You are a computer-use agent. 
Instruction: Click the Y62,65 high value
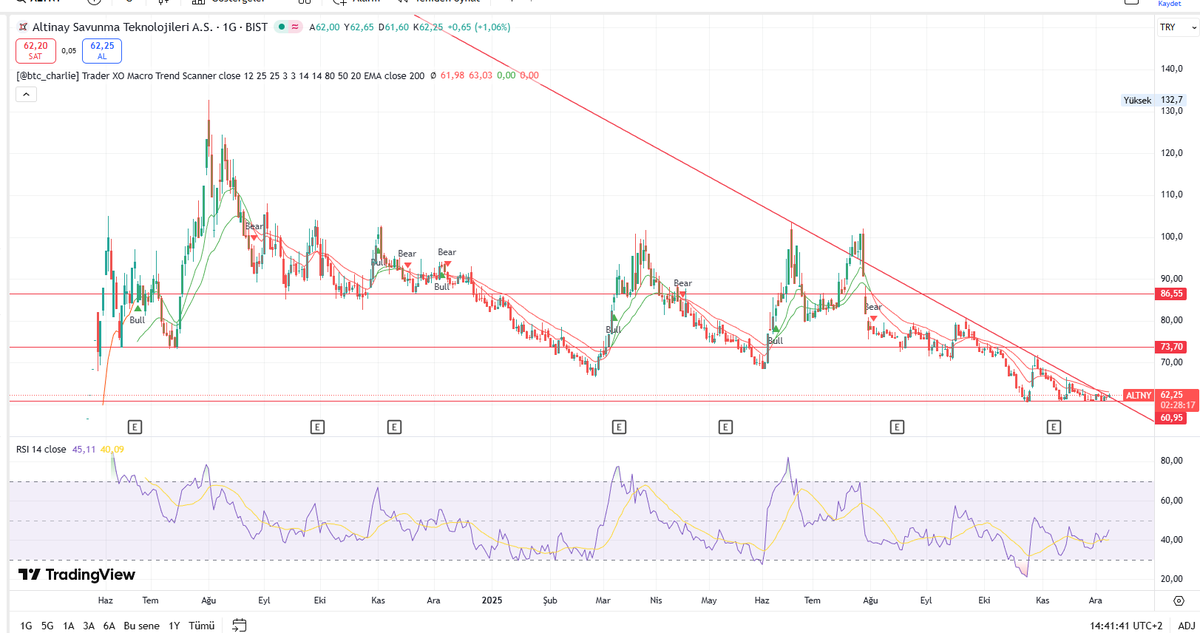coord(359,27)
